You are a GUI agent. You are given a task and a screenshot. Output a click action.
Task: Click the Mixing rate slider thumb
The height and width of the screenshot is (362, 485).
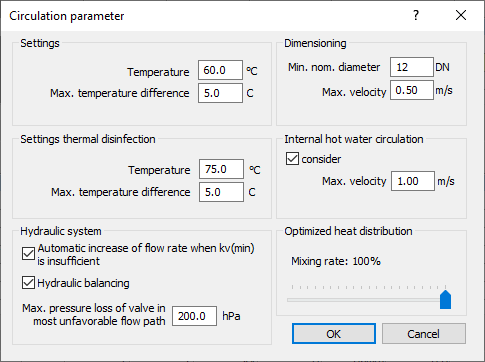[445, 299]
